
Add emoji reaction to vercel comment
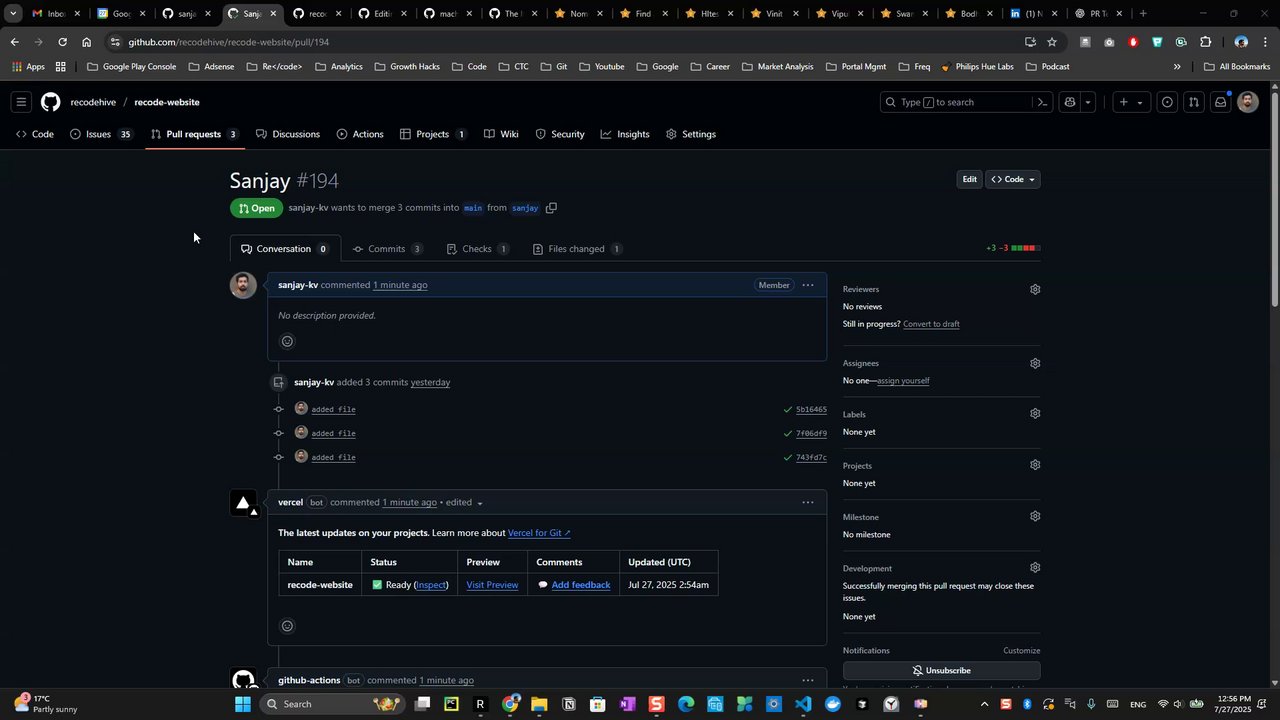(x=287, y=626)
